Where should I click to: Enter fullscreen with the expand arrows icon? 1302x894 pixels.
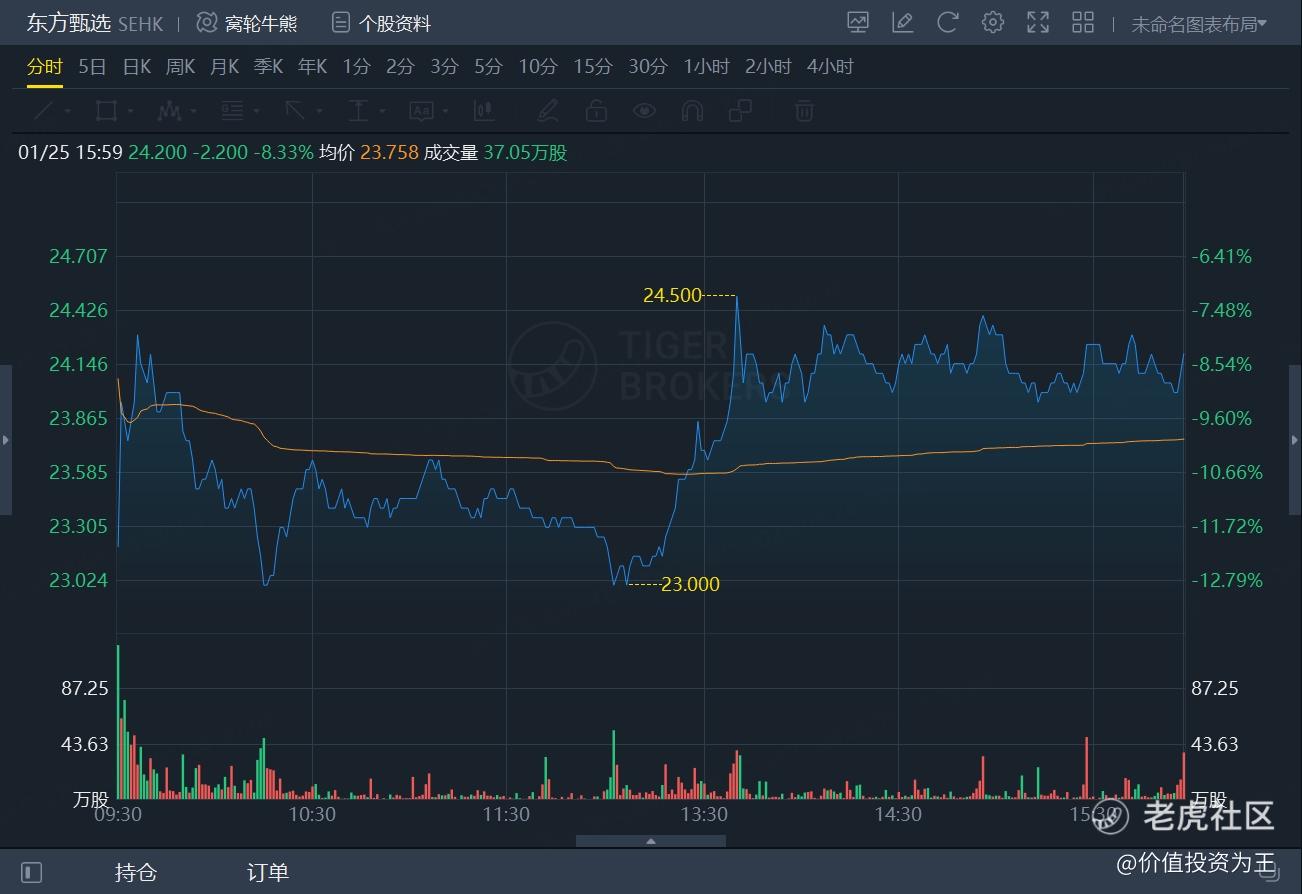pos(1038,22)
